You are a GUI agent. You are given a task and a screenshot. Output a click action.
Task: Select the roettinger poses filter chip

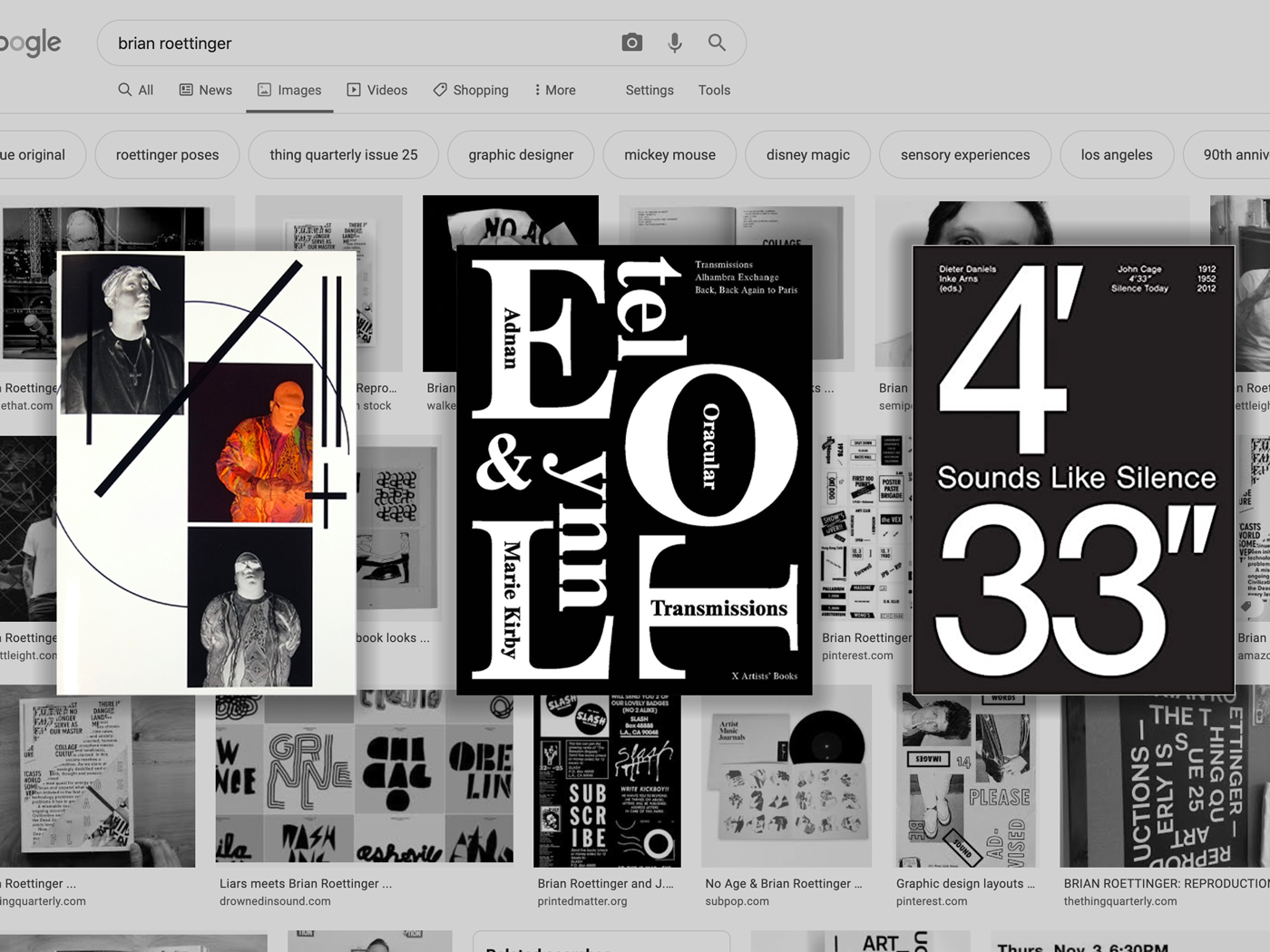(168, 155)
